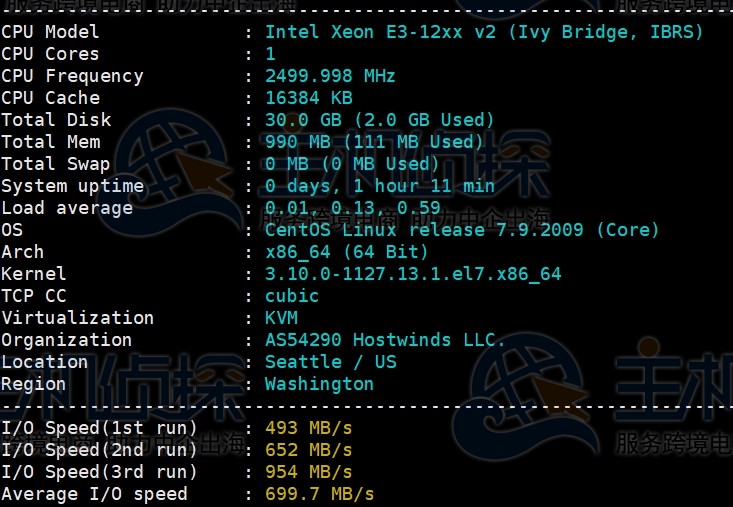
Task: Click the Region value Washington
Action: coord(319,384)
